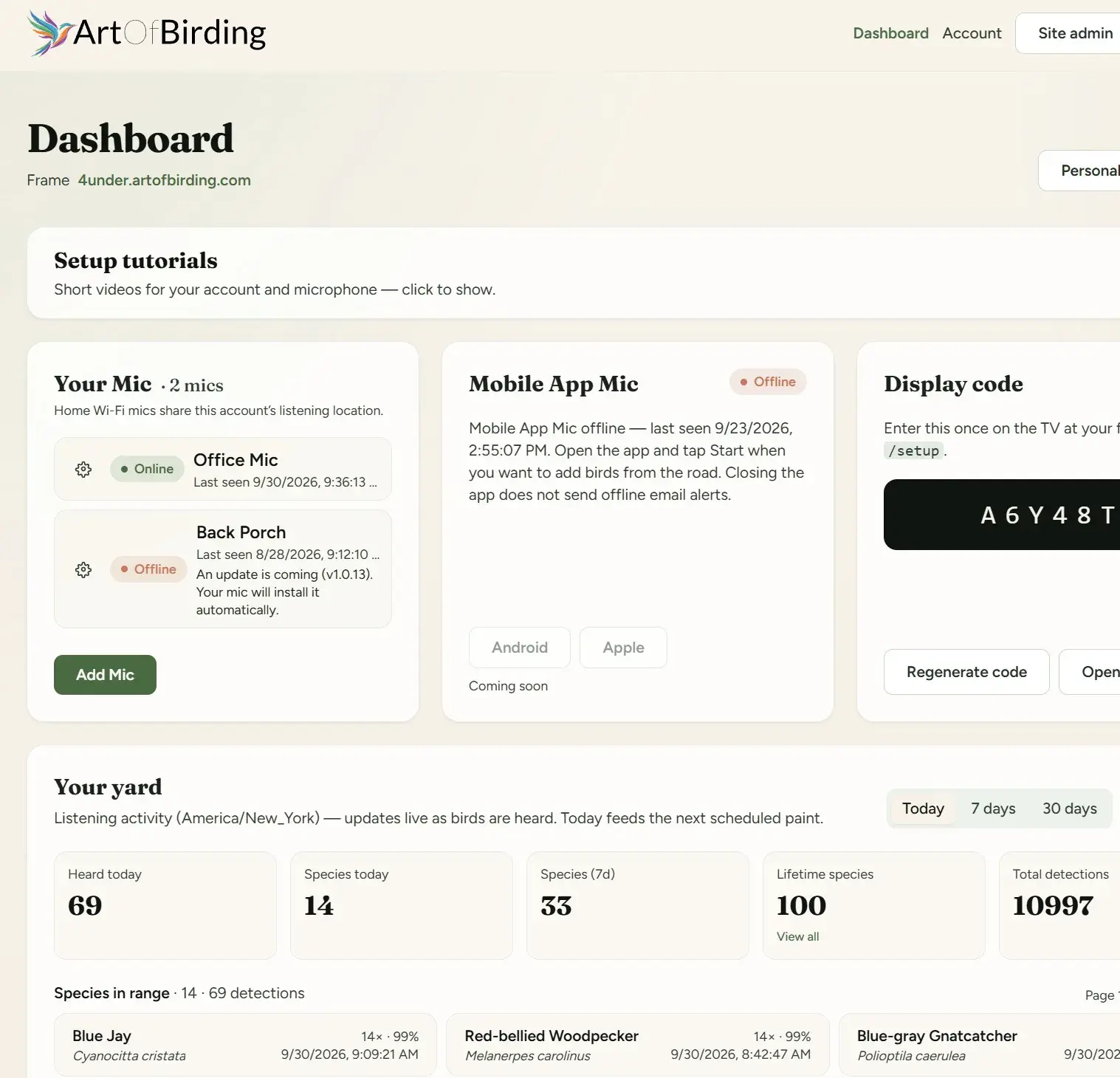
Task: Click the Android app button
Action: click(x=520, y=648)
